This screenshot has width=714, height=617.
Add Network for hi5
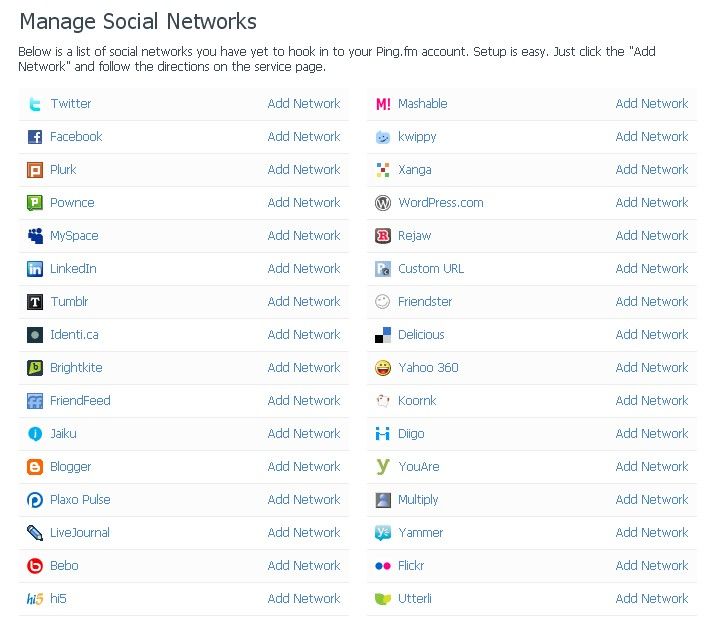point(304,599)
